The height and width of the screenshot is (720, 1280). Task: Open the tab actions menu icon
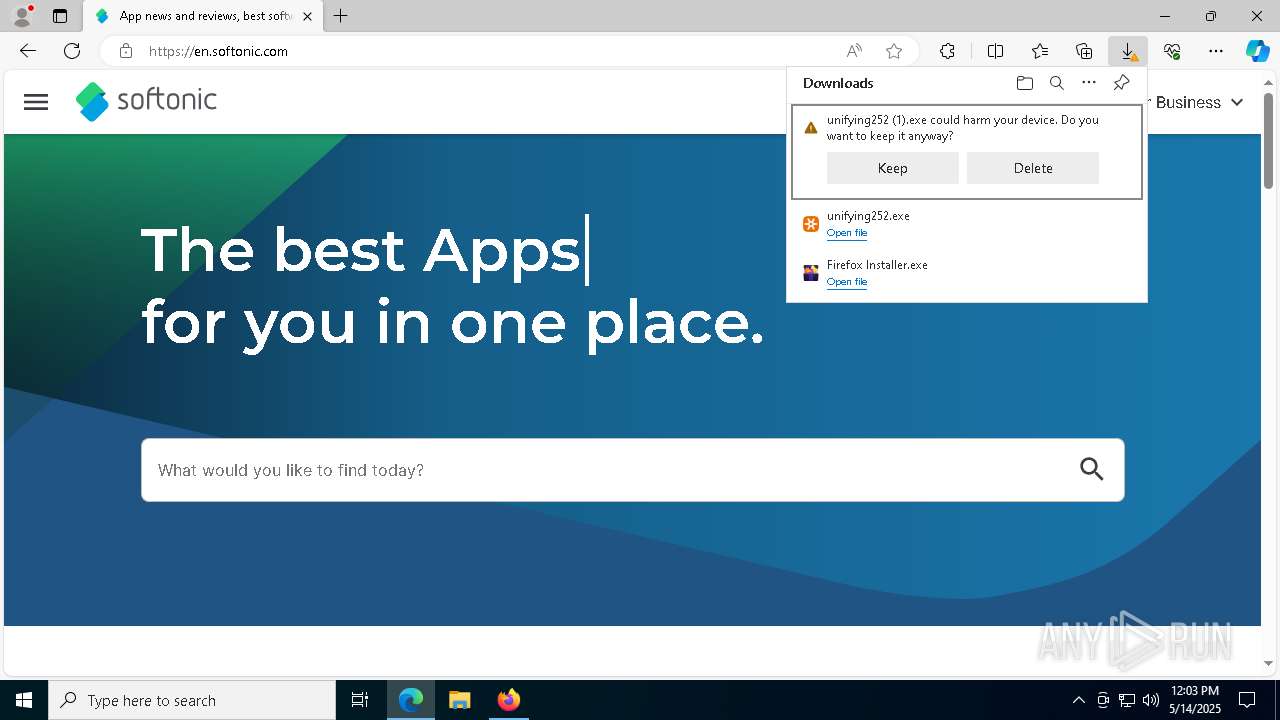point(60,16)
